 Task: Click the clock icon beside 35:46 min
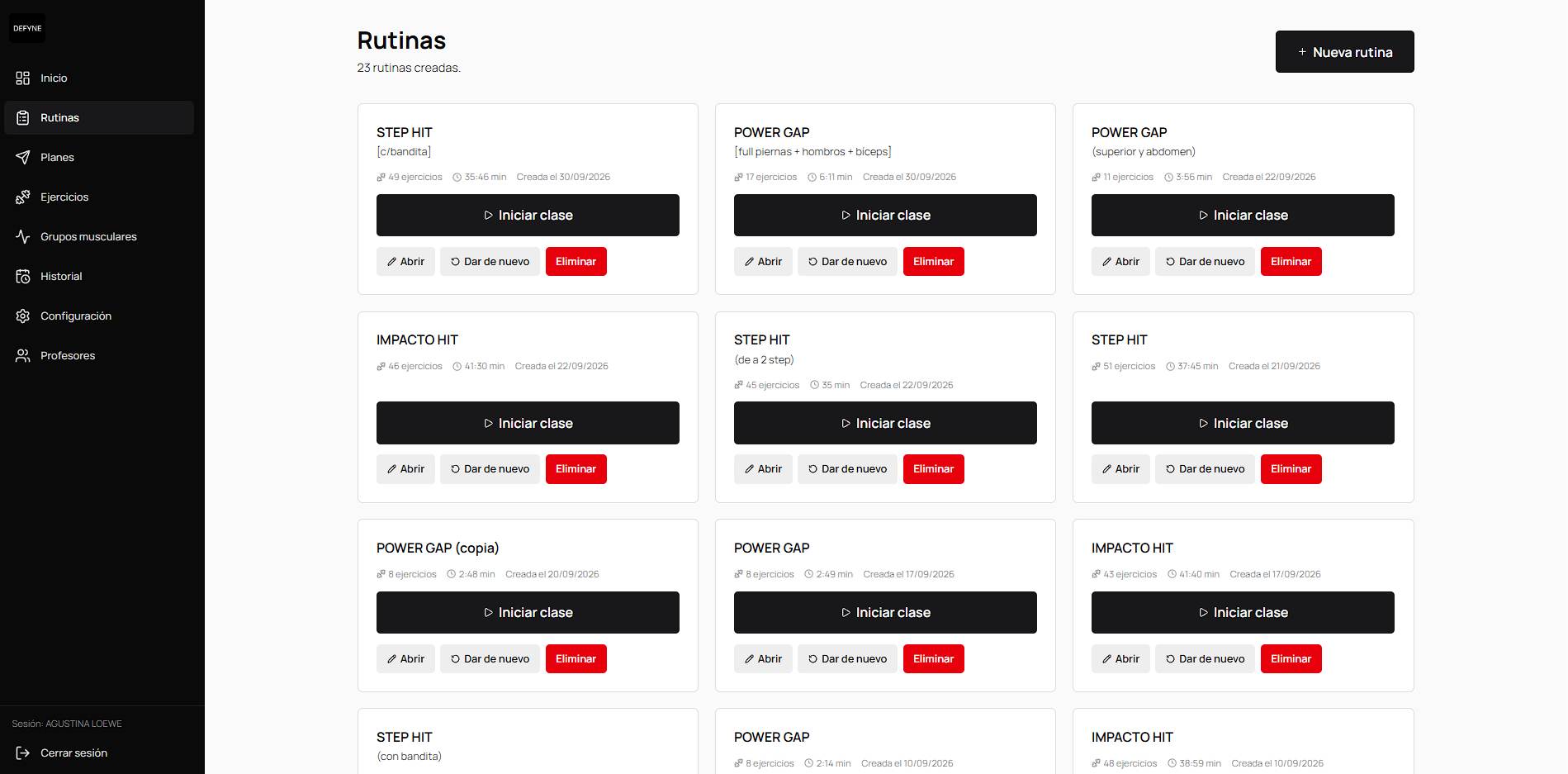click(x=457, y=177)
